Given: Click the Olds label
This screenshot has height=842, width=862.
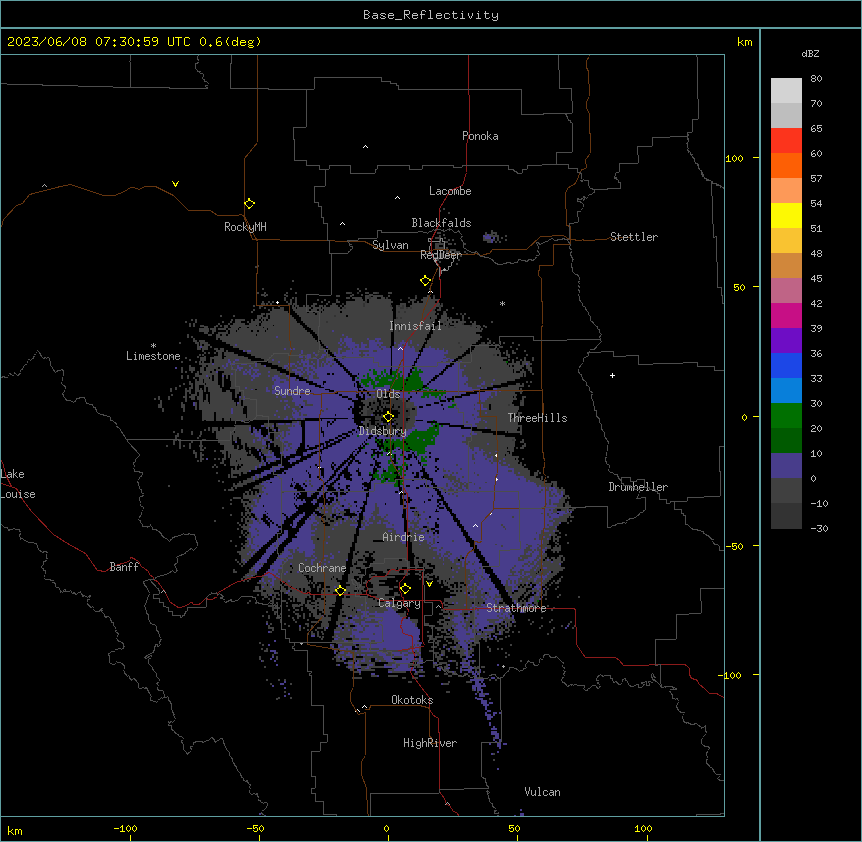Looking at the screenshot, I should point(388,394).
